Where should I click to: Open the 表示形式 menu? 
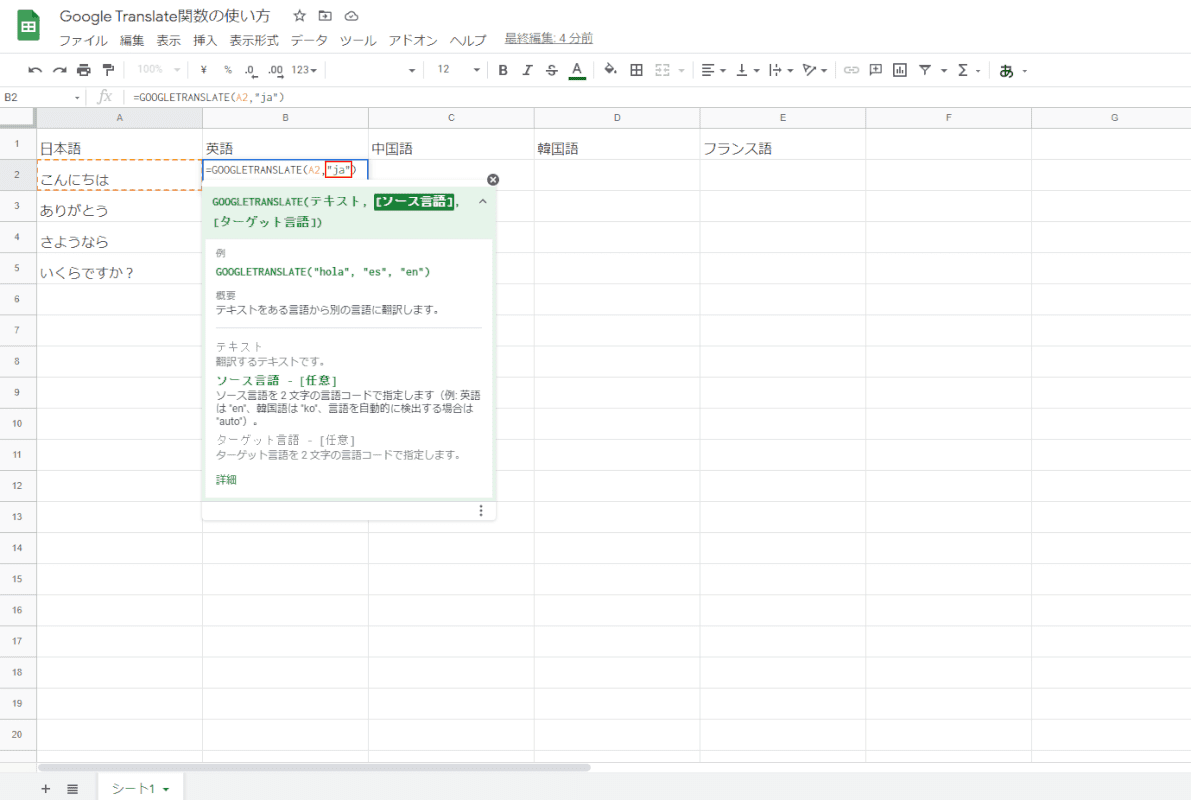[x=254, y=40]
